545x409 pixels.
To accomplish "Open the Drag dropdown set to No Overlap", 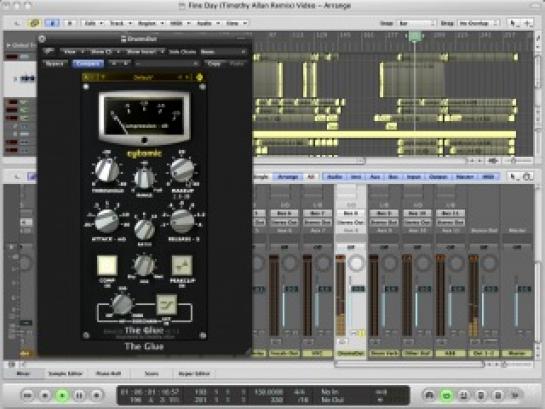I will [479, 23].
